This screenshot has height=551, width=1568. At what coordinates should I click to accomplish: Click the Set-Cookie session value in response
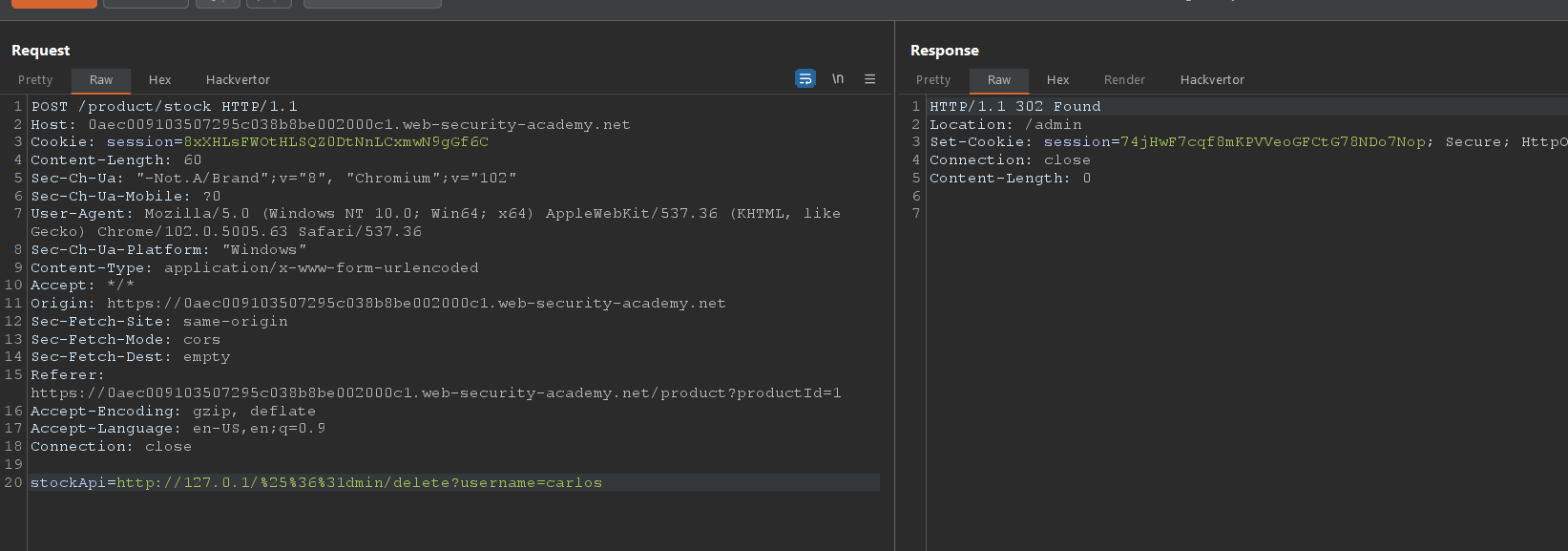pyautogui.click(x=1273, y=142)
